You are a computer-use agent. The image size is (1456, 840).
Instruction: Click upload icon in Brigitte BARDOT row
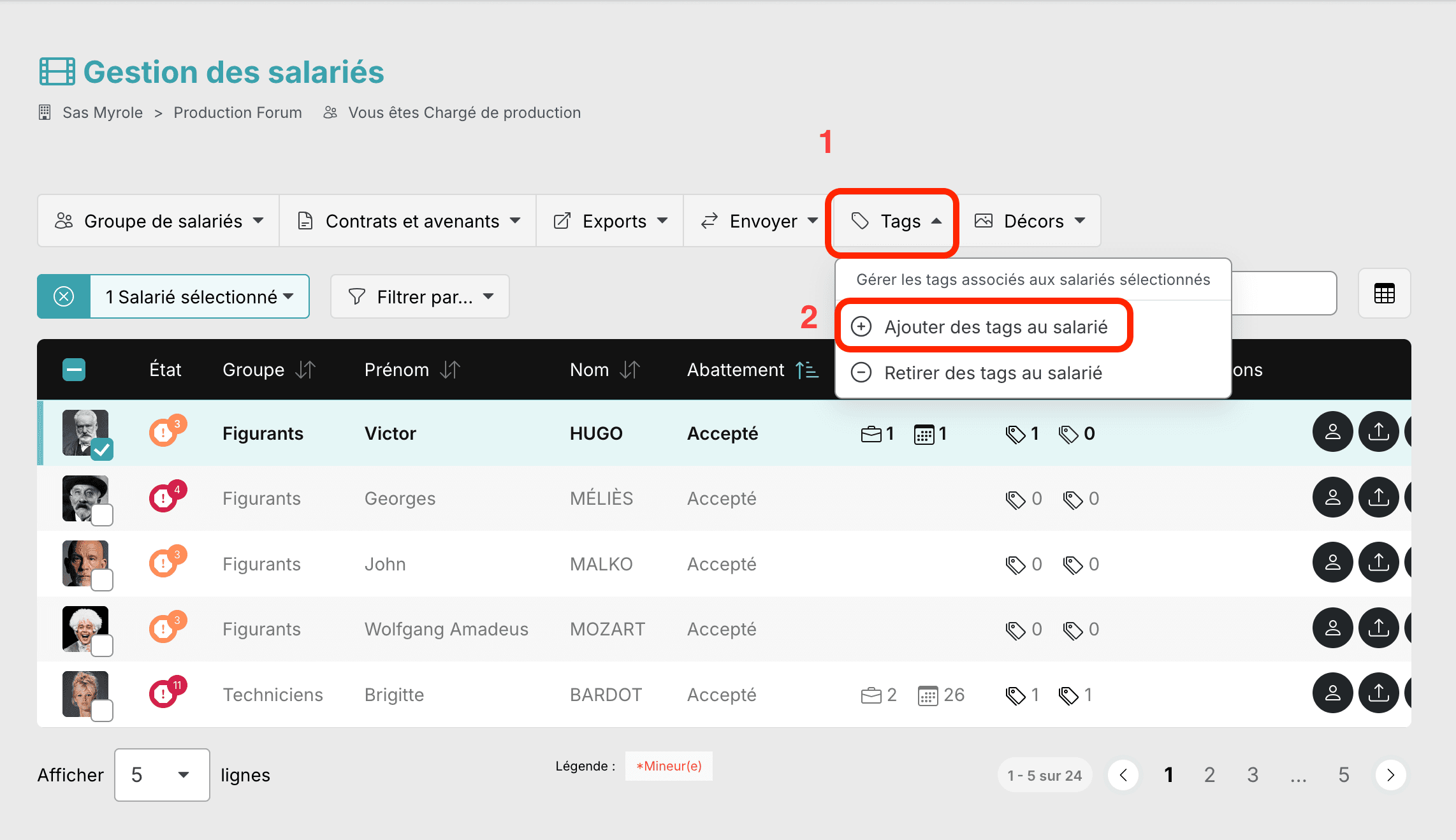coord(1378,693)
